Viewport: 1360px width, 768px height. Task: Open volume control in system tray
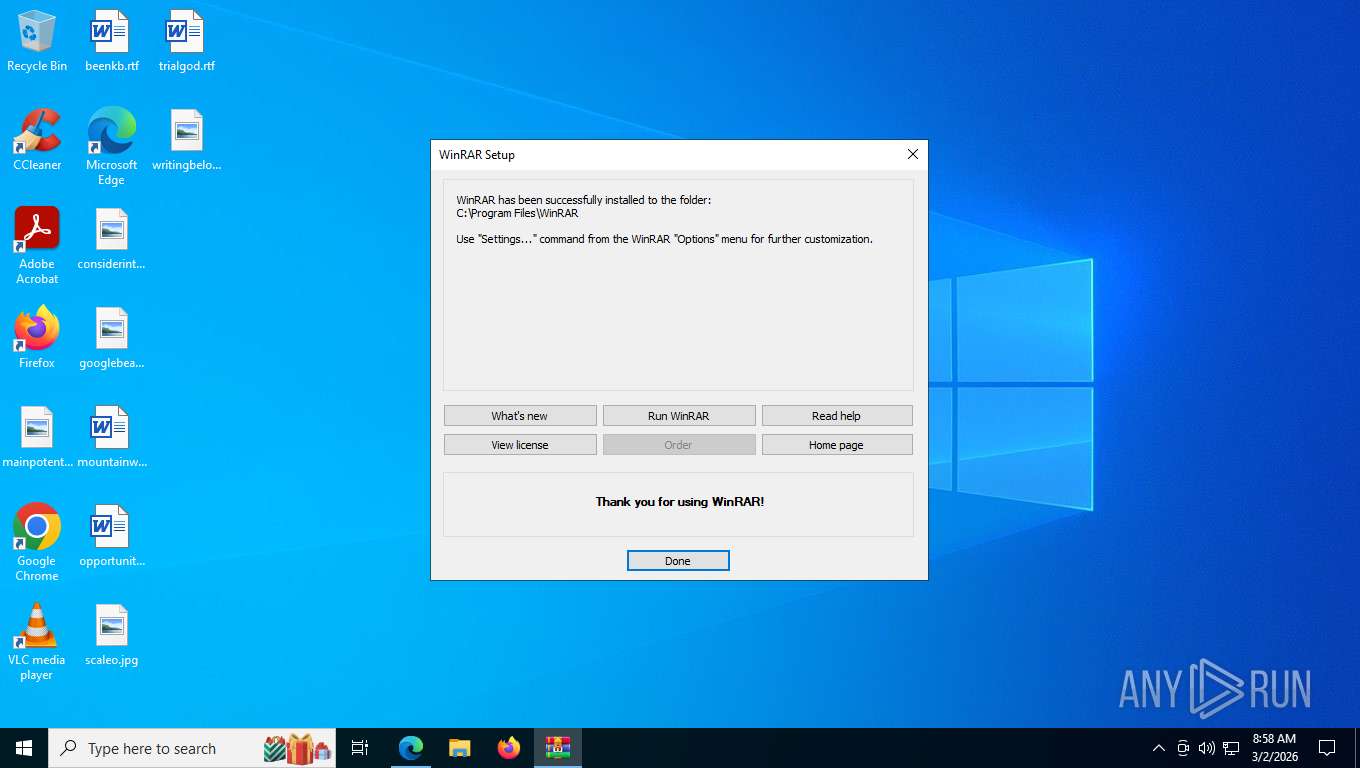coord(1207,748)
